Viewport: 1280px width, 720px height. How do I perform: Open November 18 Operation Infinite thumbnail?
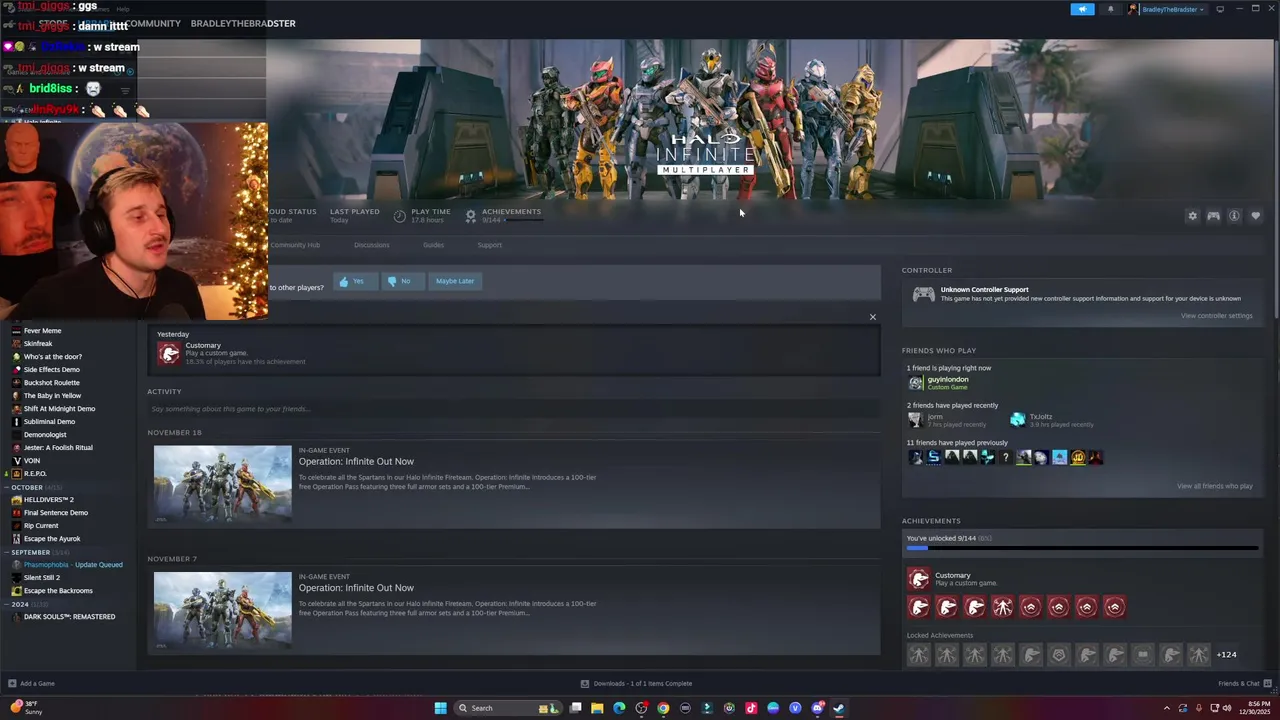[222, 485]
